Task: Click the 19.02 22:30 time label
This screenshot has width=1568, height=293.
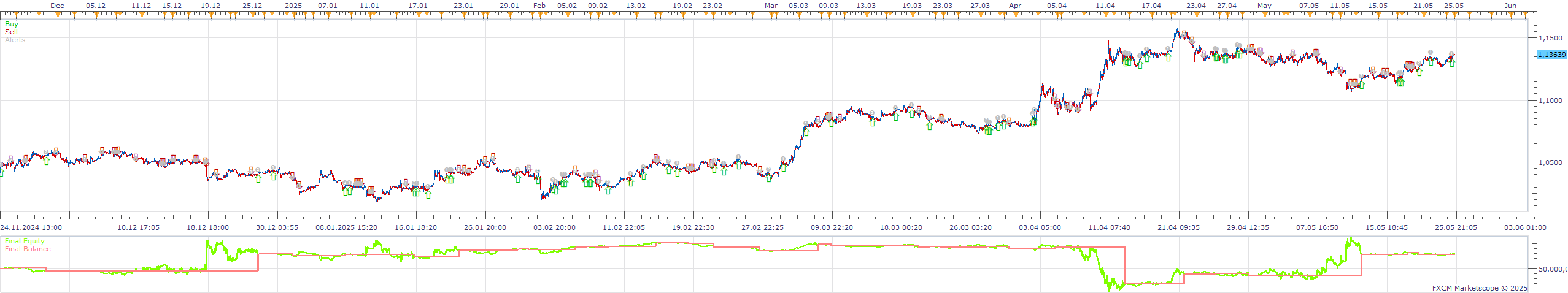Action: click(x=693, y=227)
